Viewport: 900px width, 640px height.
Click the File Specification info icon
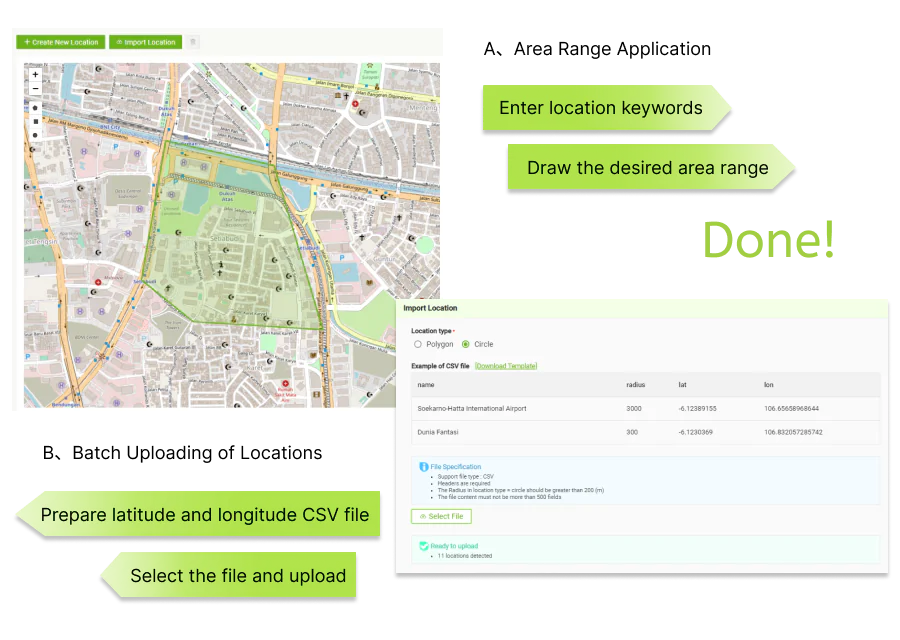coord(424,467)
